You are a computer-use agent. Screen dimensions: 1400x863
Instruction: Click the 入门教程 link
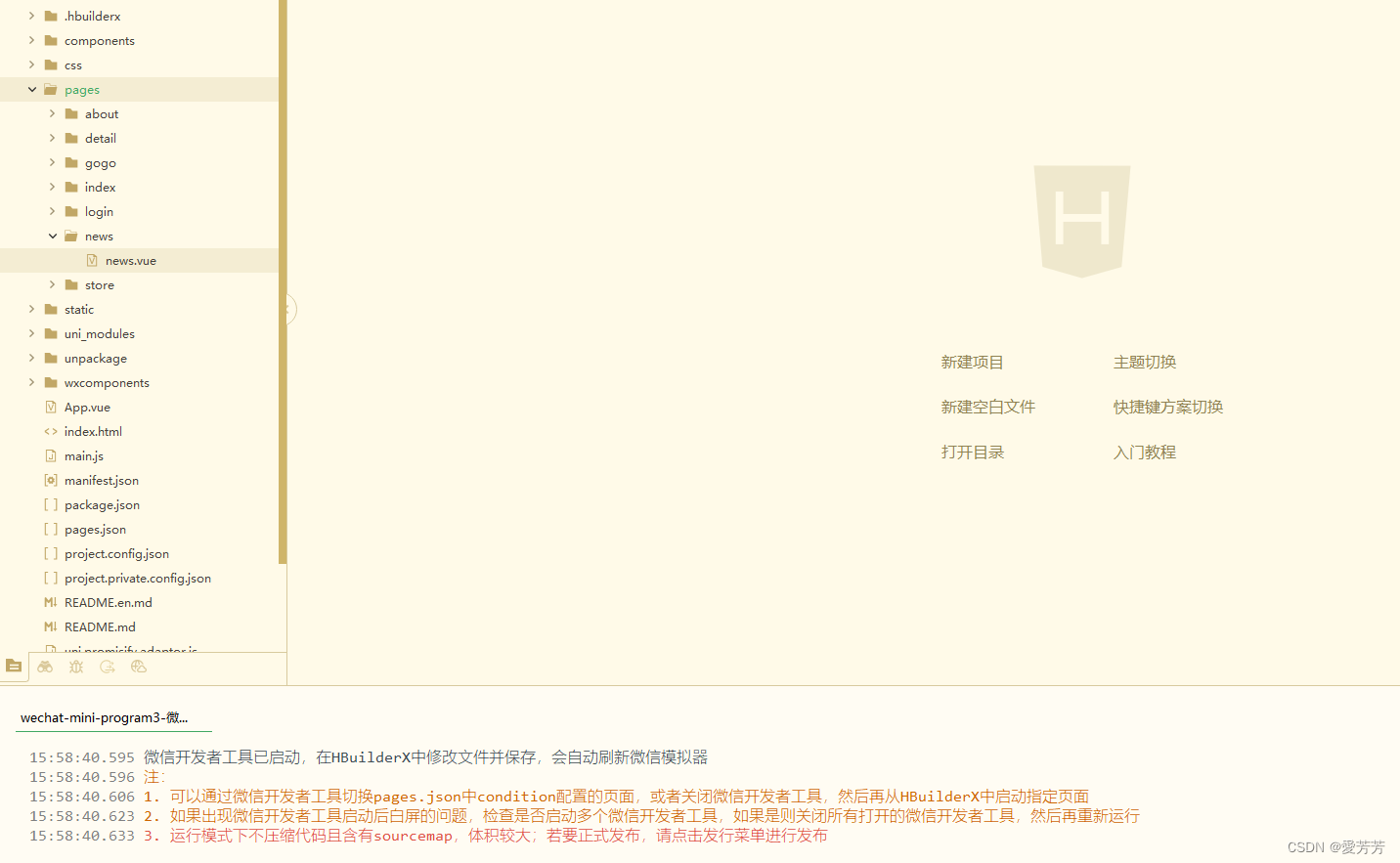coord(1145,452)
